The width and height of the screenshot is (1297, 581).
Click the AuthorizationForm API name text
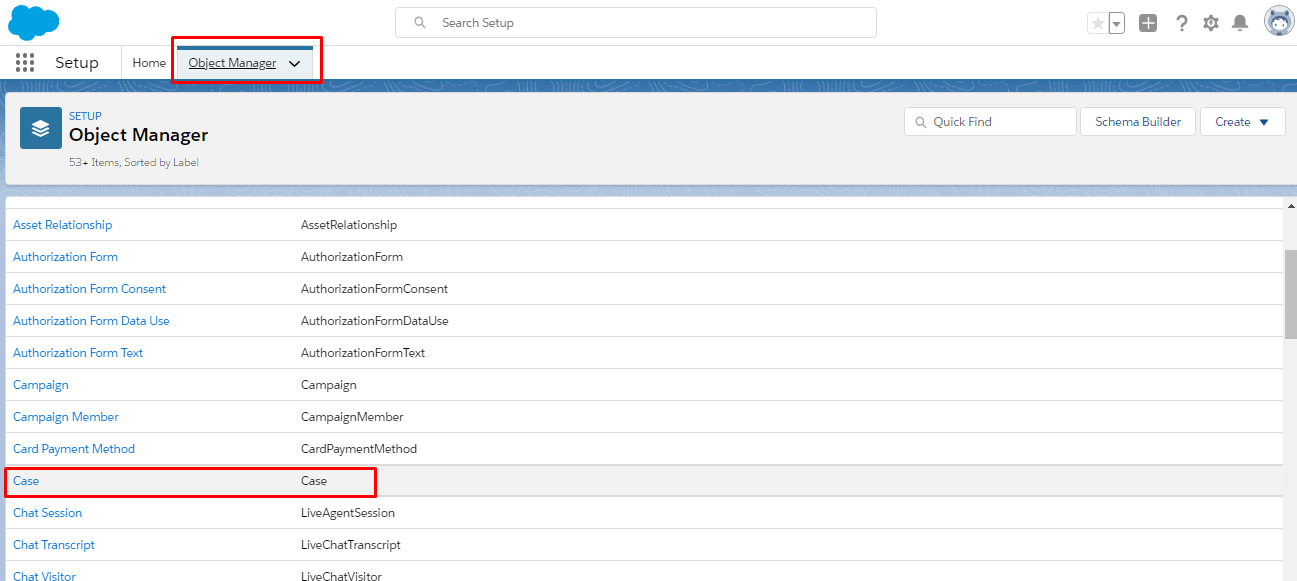click(352, 257)
